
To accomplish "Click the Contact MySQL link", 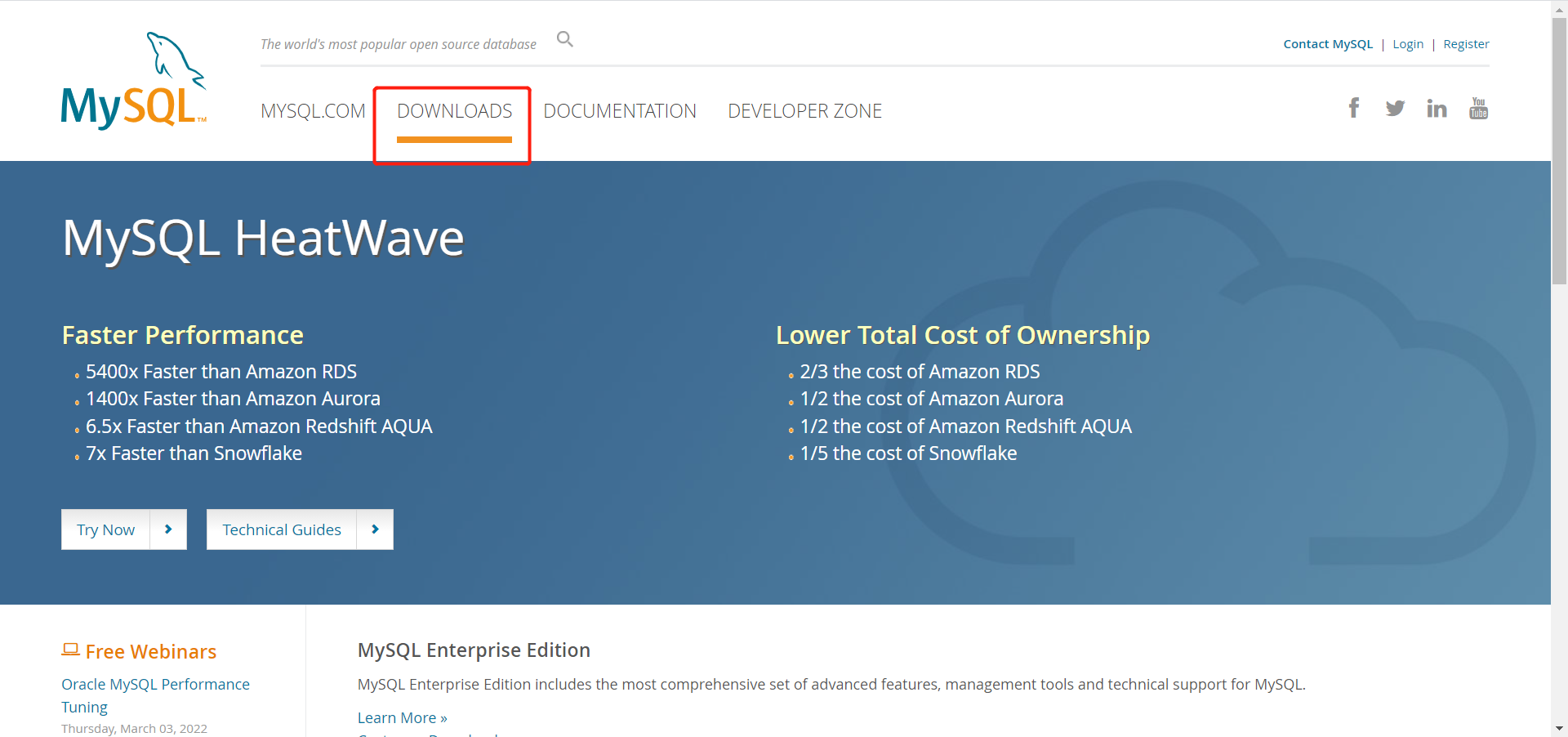I will pyautogui.click(x=1328, y=44).
